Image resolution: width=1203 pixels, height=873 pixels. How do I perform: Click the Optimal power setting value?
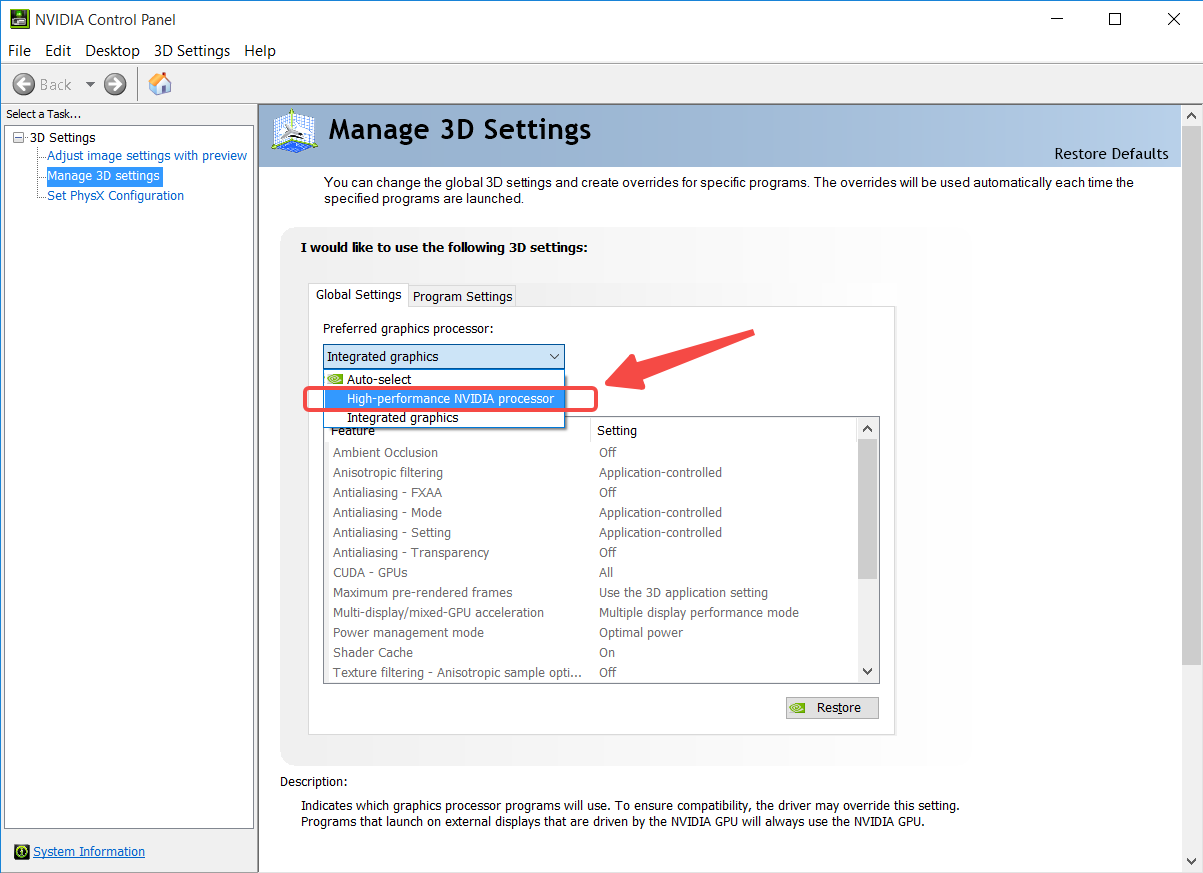(x=641, y=633)
